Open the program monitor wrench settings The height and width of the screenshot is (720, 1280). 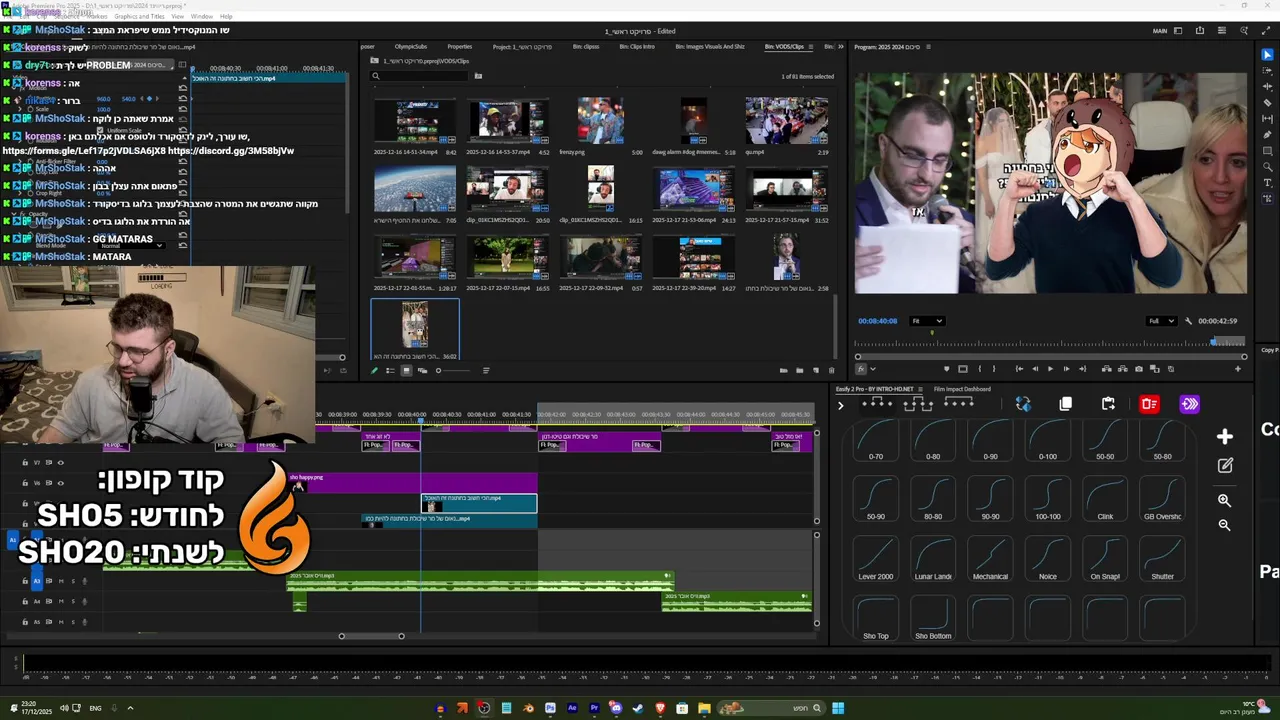pos(1188,321)
